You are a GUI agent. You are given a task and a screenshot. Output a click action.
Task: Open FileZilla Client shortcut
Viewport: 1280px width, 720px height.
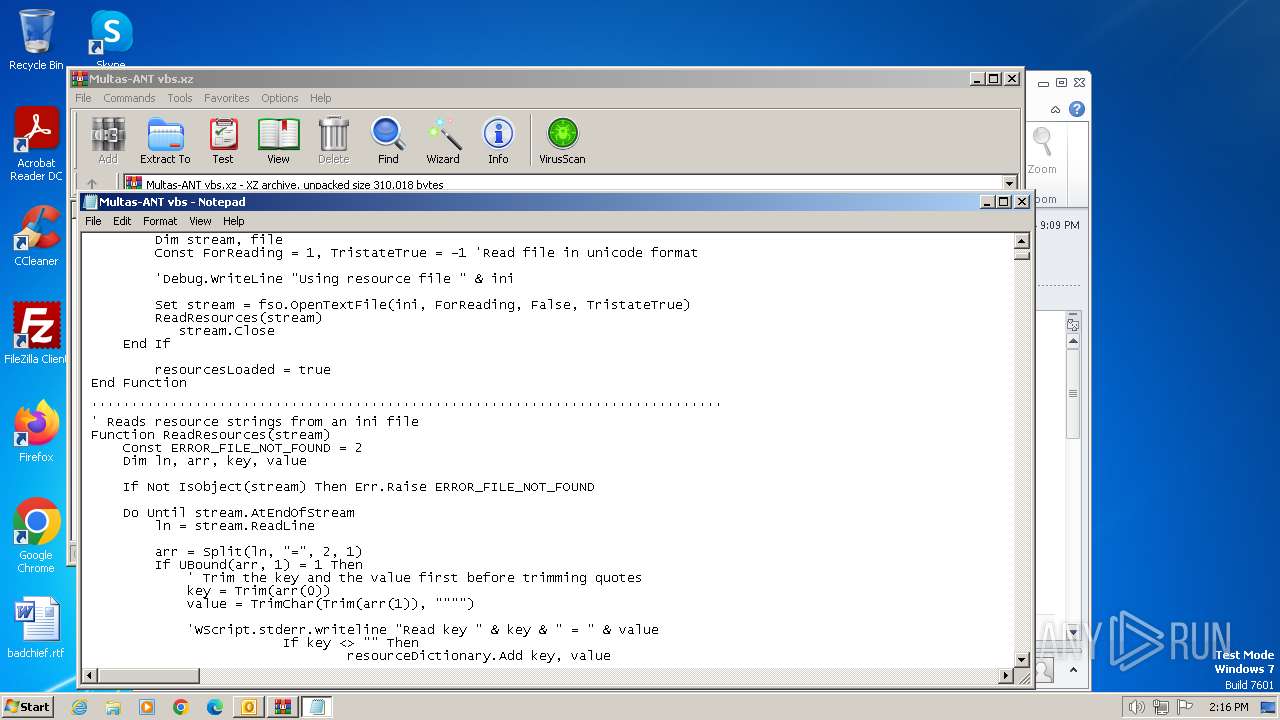point(36,333)
